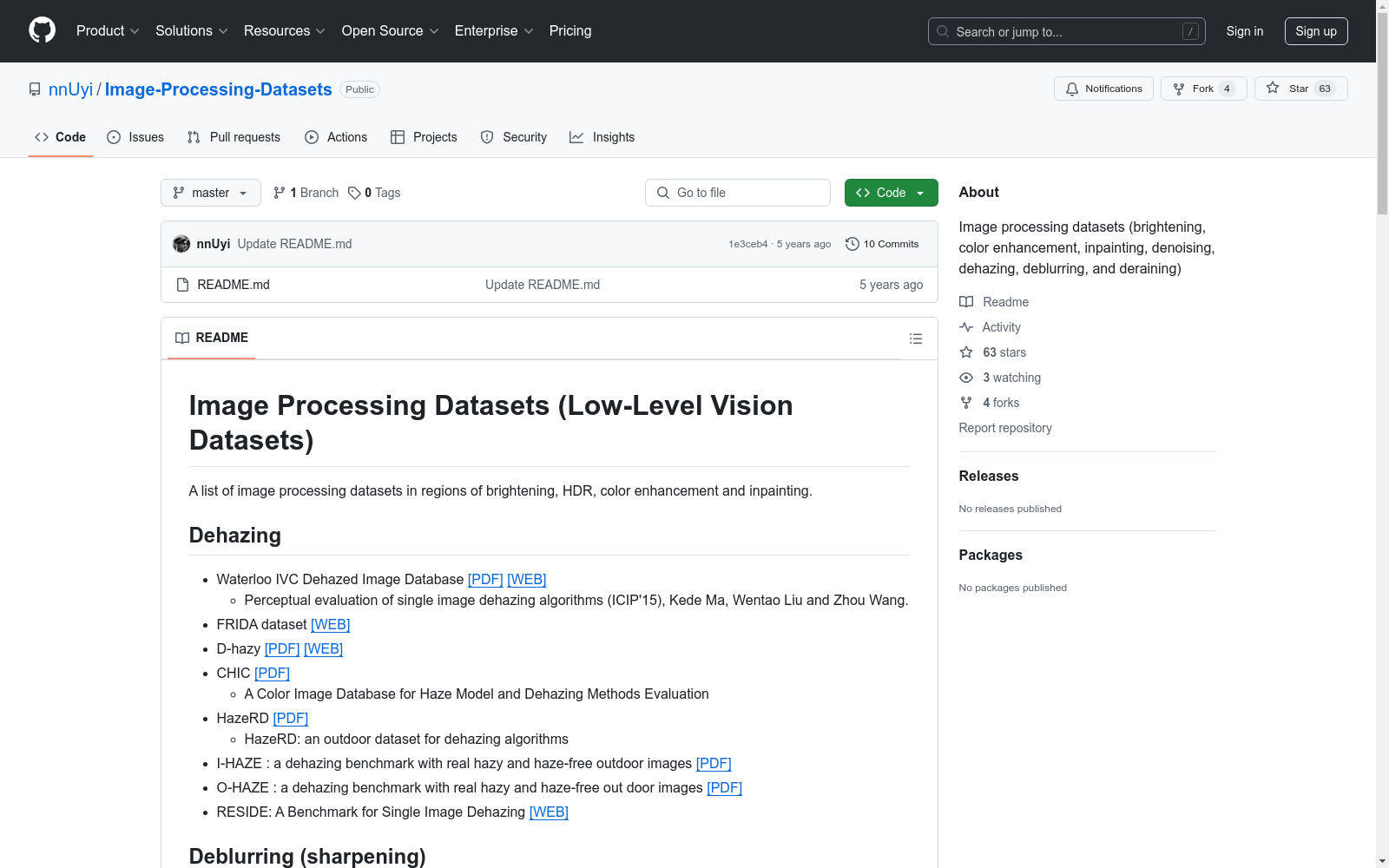Click Report repository link
Screen dimensions: 1389x868
(x=1005, y=428)
